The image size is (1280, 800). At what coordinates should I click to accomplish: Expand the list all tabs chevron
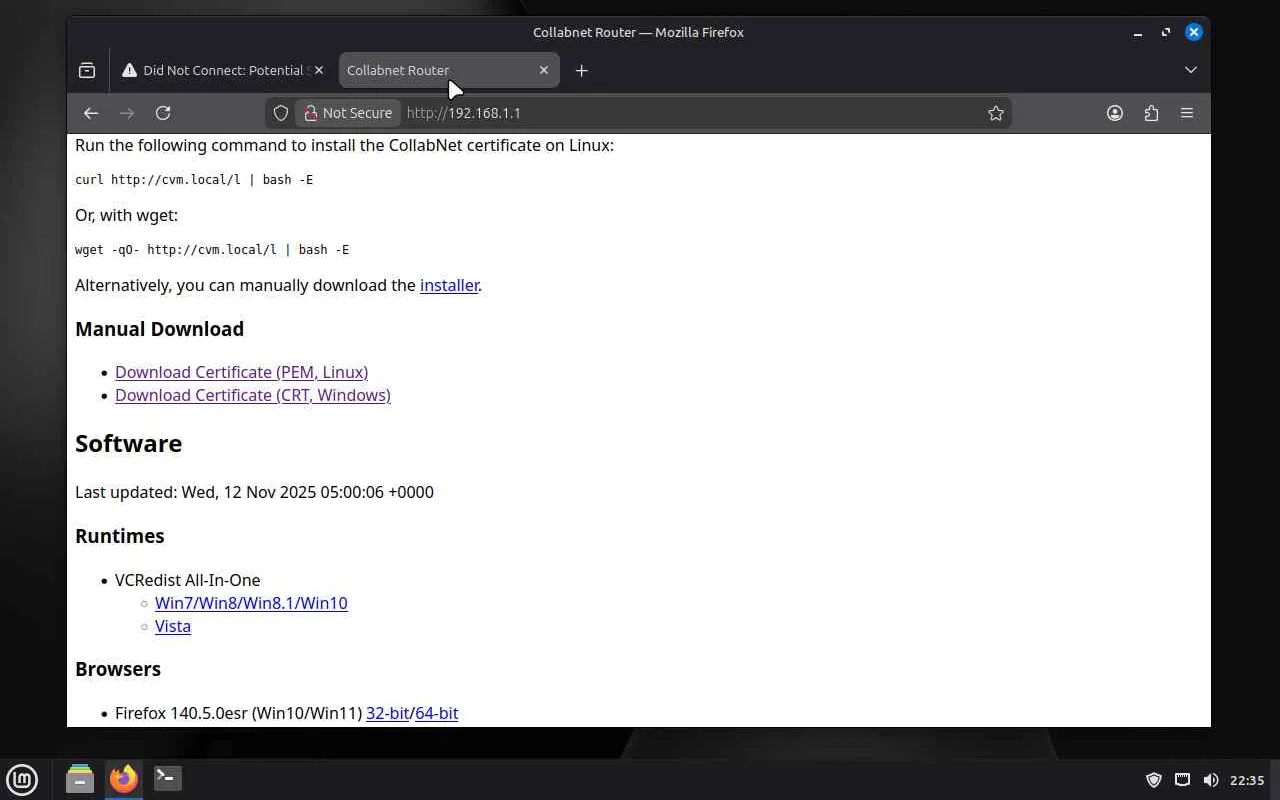1191,70
